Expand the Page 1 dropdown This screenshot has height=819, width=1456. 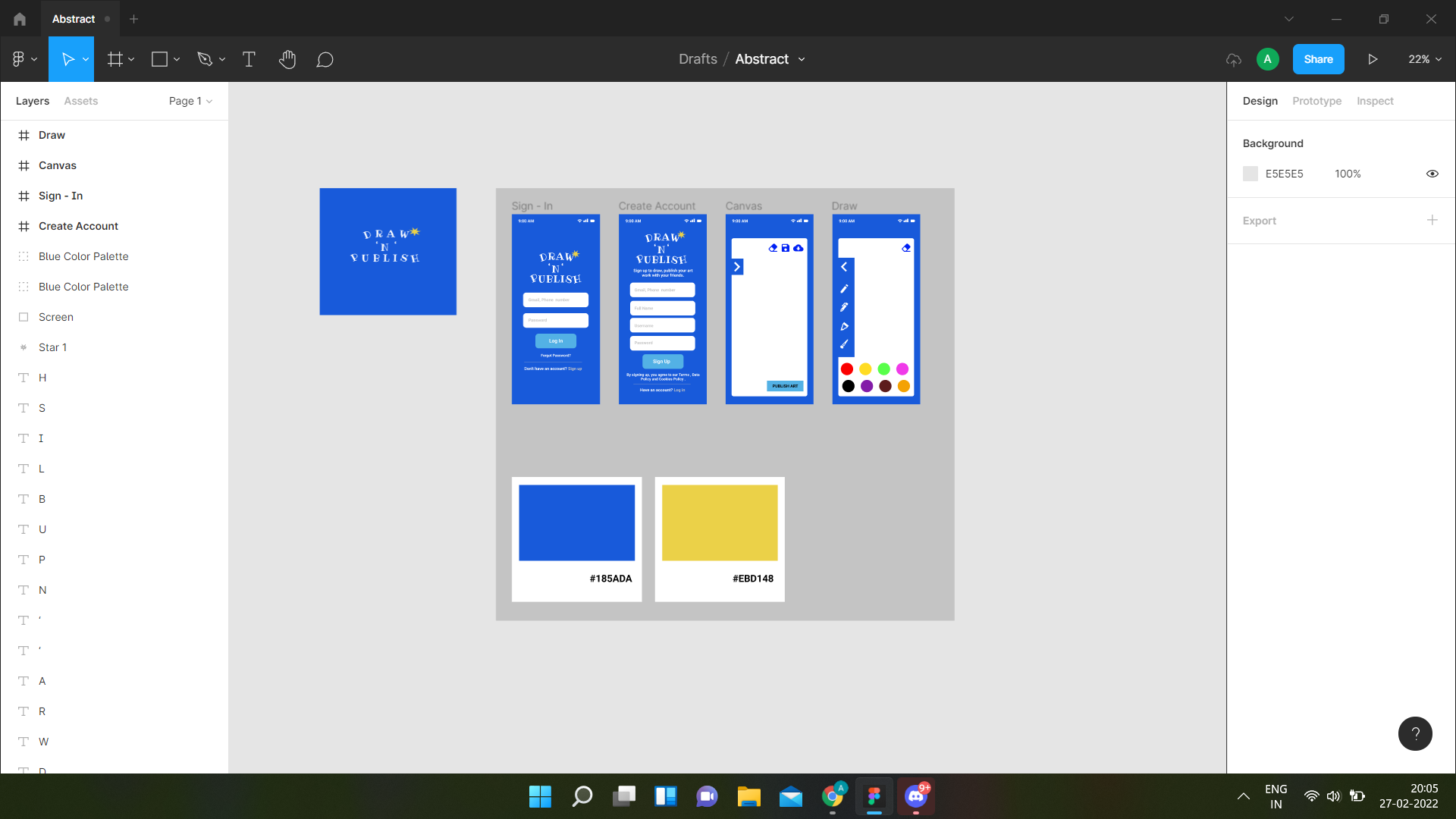tap(190, 101)
